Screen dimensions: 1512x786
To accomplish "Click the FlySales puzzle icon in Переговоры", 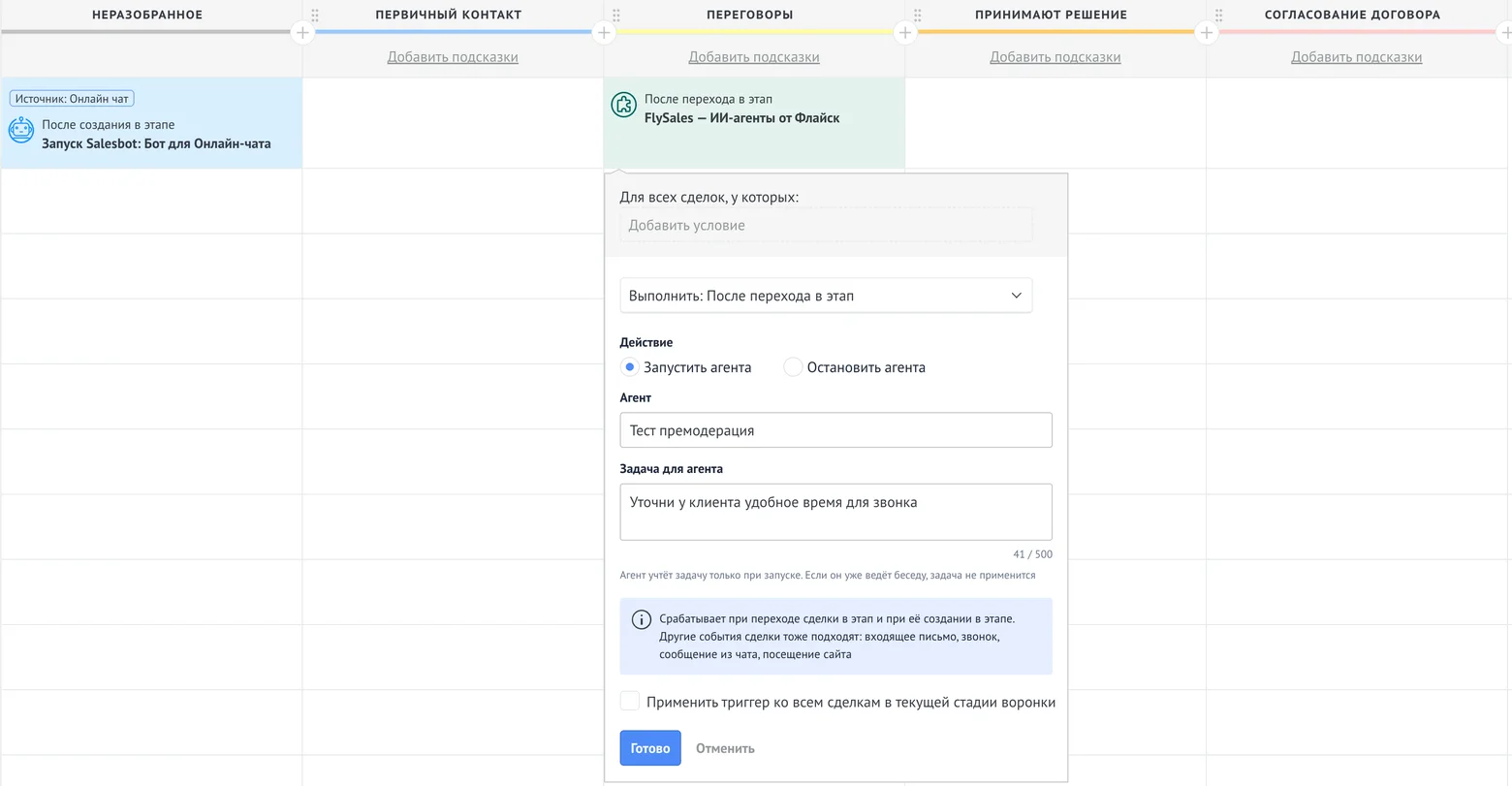I will click(x=624, y=105).
